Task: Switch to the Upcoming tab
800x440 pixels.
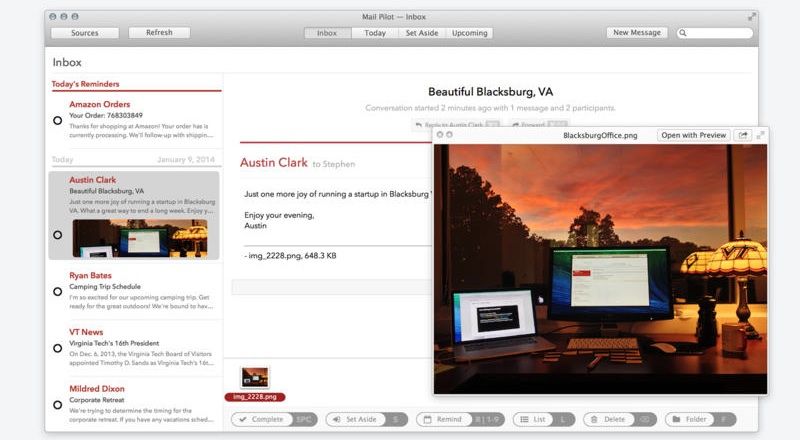Action: (x=469, y=33)
